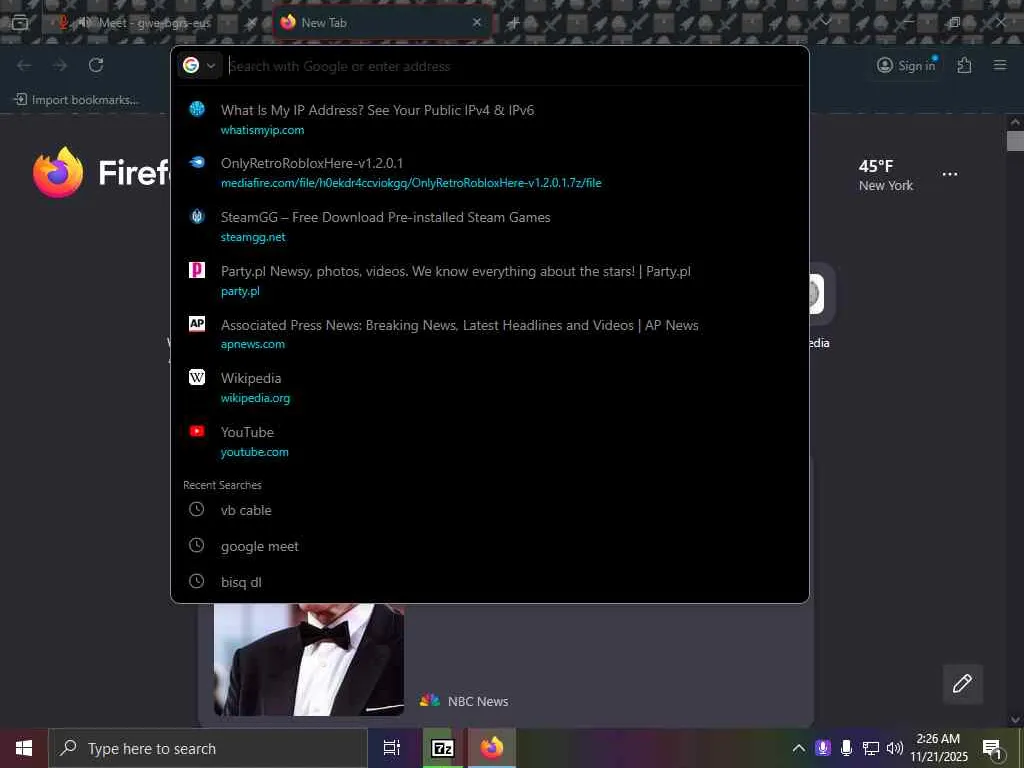Open the tuxedo news story thumbnail
This screenshot has width=1024, height=768.
[309, 660]
